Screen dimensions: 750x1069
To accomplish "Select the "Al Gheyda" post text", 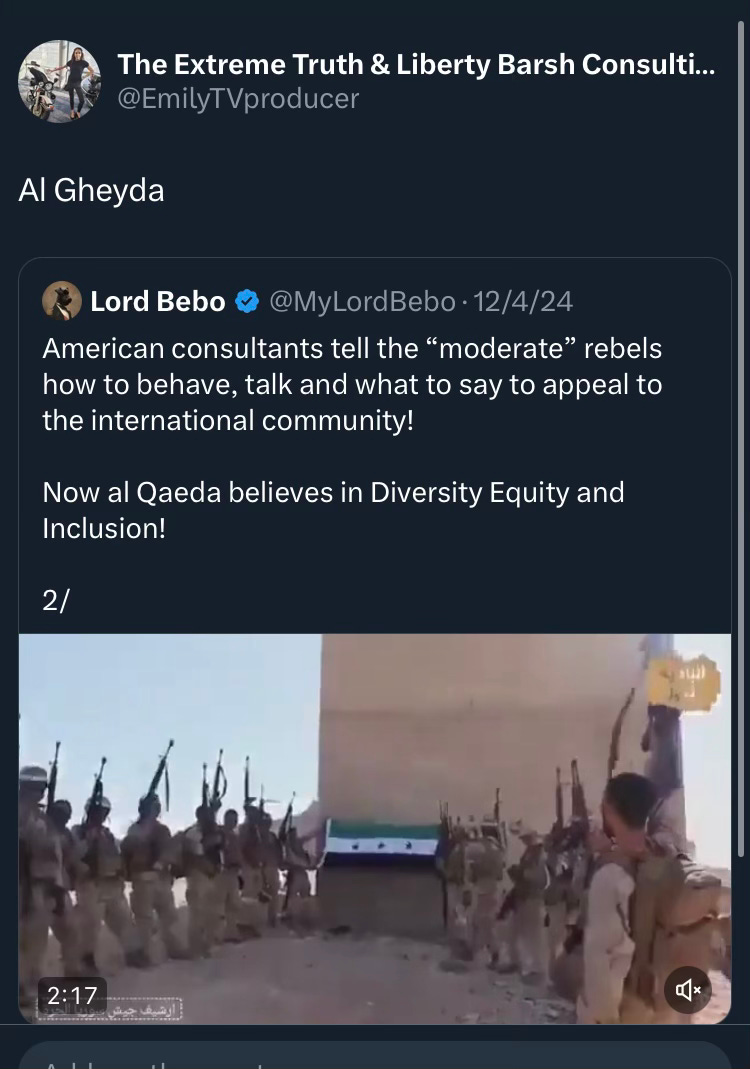I will [91, 190].
